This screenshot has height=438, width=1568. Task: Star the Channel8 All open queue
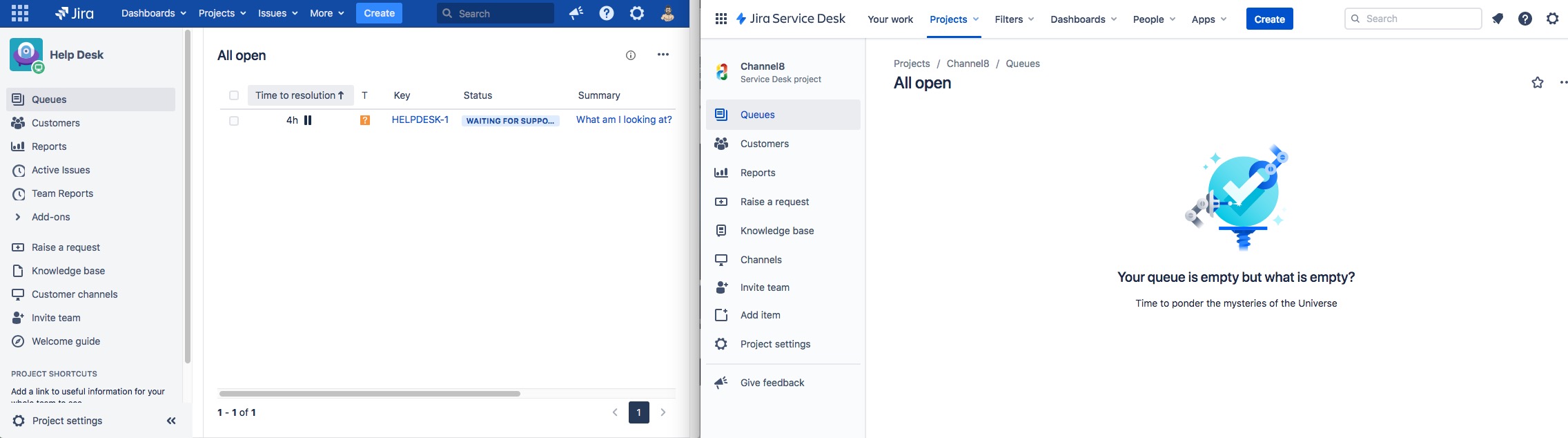[1538, 83]
